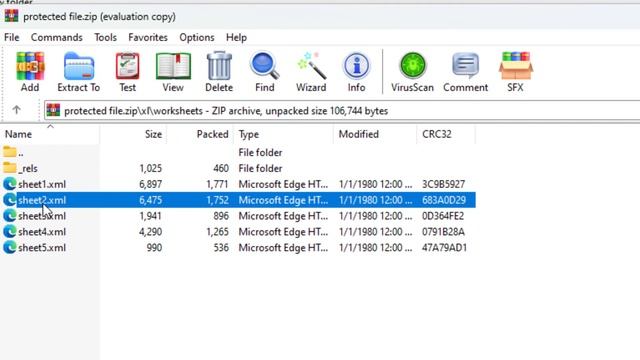Click the WinRAR title bar icon
This screenshot has height=360, width=640.
(11, 16)
